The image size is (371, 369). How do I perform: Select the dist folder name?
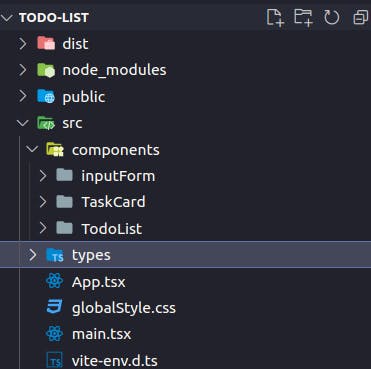click(x=75, y=44)
